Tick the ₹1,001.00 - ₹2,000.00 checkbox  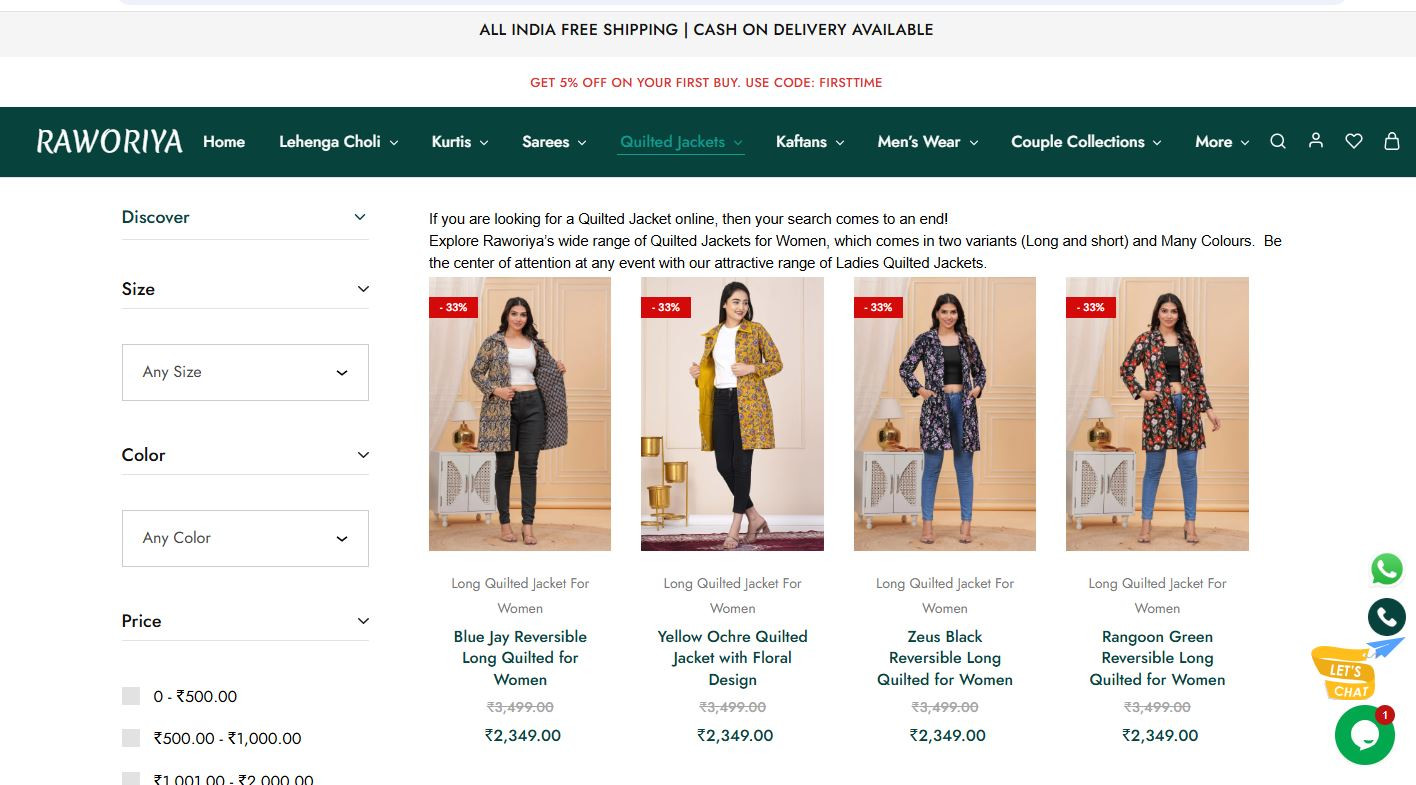click(131, 779)
